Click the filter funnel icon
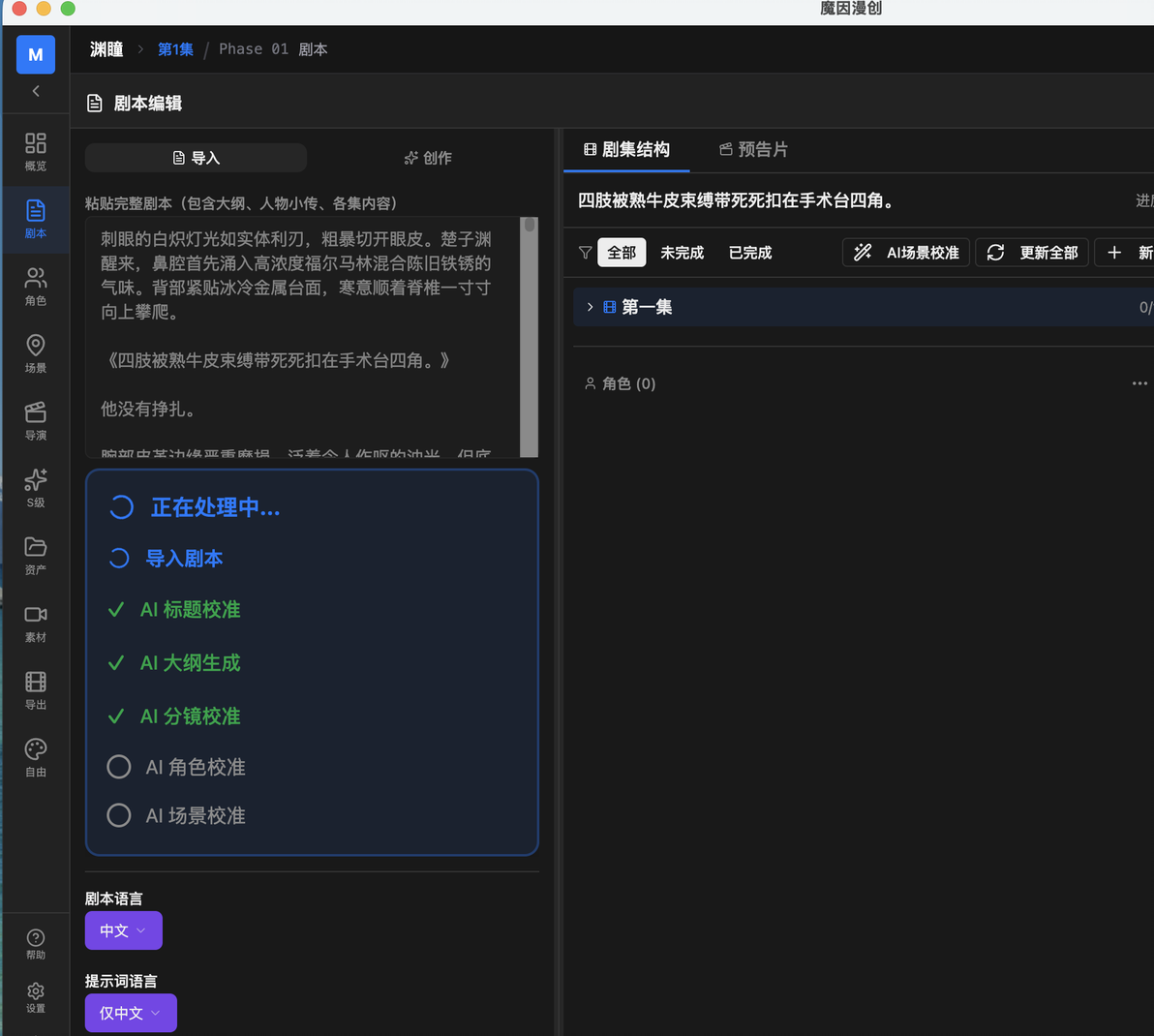This screenshot has height=1036, width=1154. point(585,253)
